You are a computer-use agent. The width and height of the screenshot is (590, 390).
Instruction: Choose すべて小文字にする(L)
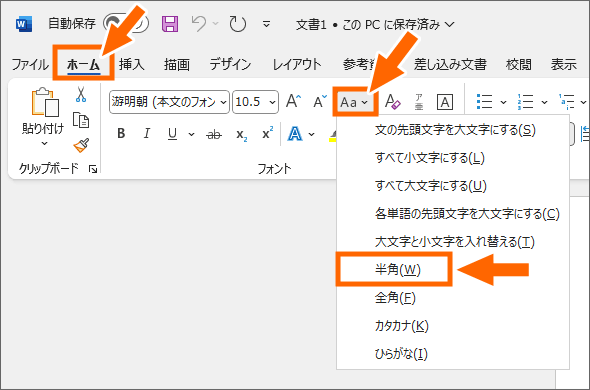pos(453,158)
